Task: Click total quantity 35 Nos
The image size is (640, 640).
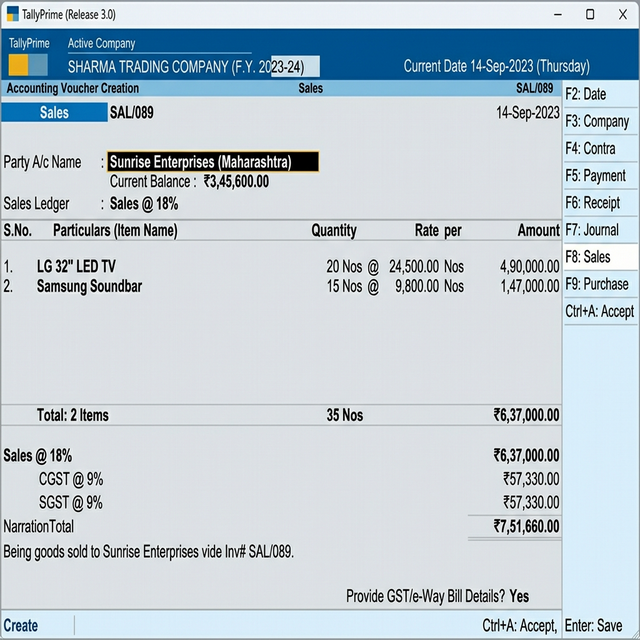Action: (x=344, y=415)
